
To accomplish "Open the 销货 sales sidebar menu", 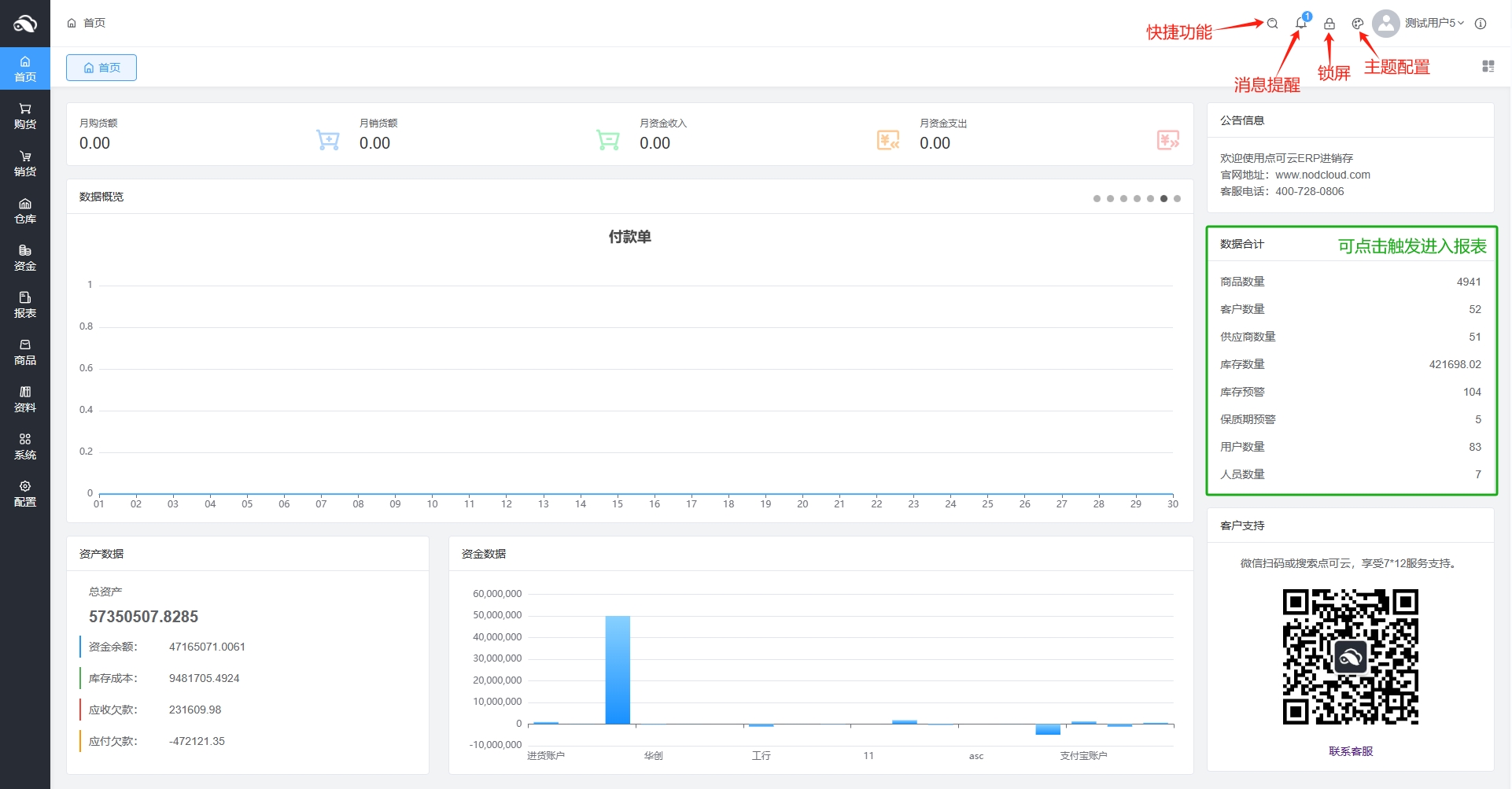I will point(25,163).
